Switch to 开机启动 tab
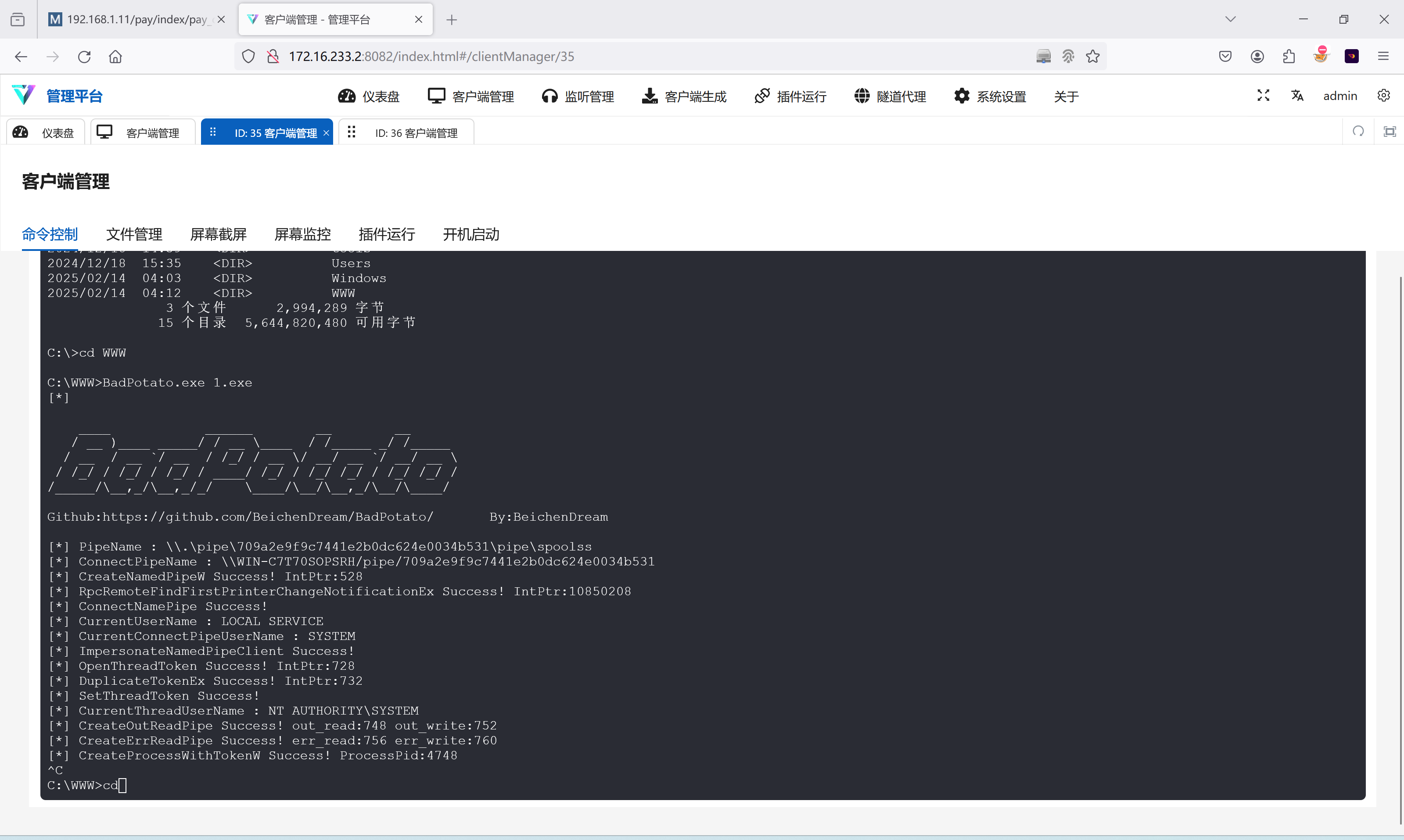The width and height of the screenshot is (1404, 840). click(470, 234)
